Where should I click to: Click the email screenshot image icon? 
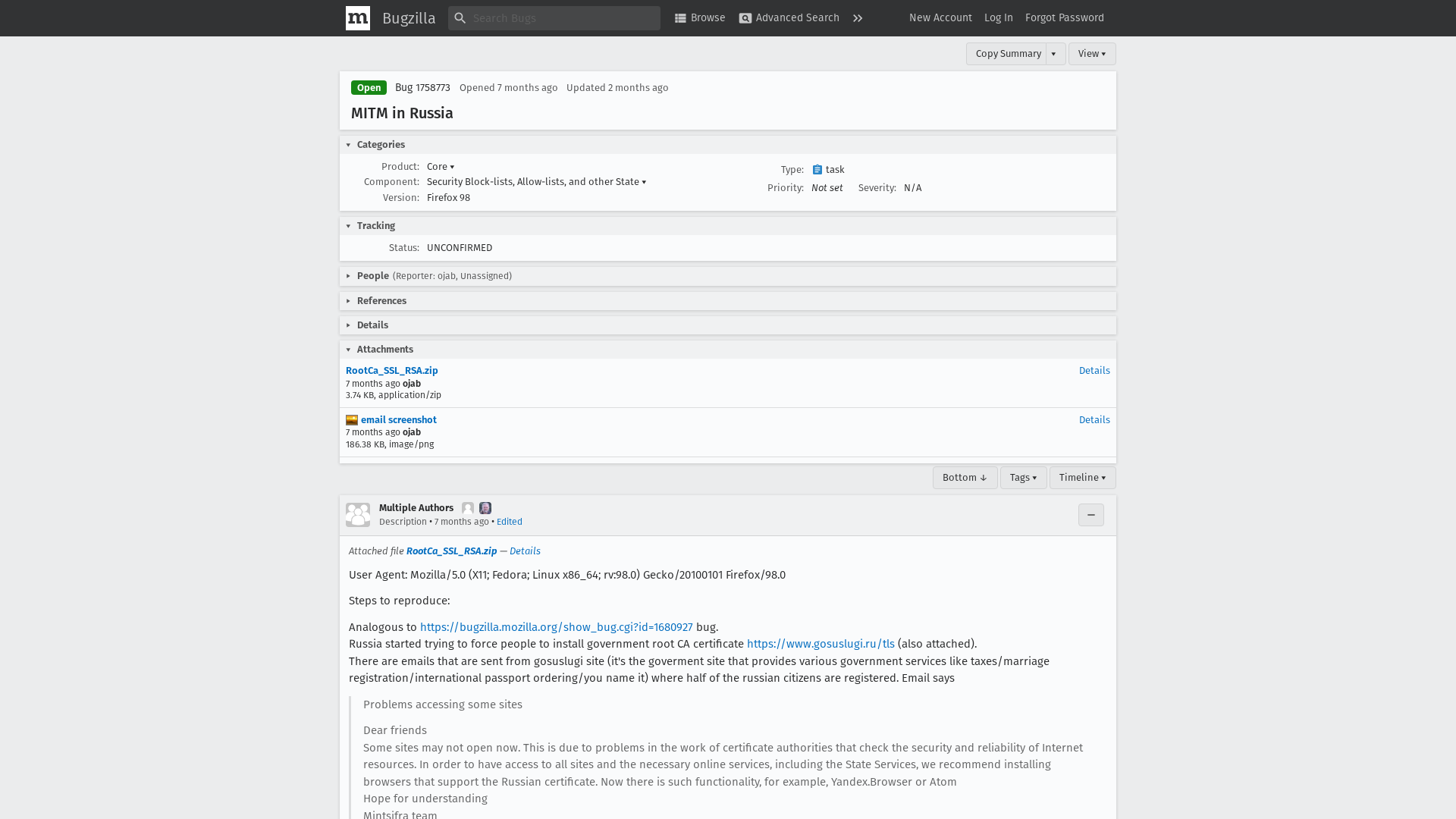(352, 420)
